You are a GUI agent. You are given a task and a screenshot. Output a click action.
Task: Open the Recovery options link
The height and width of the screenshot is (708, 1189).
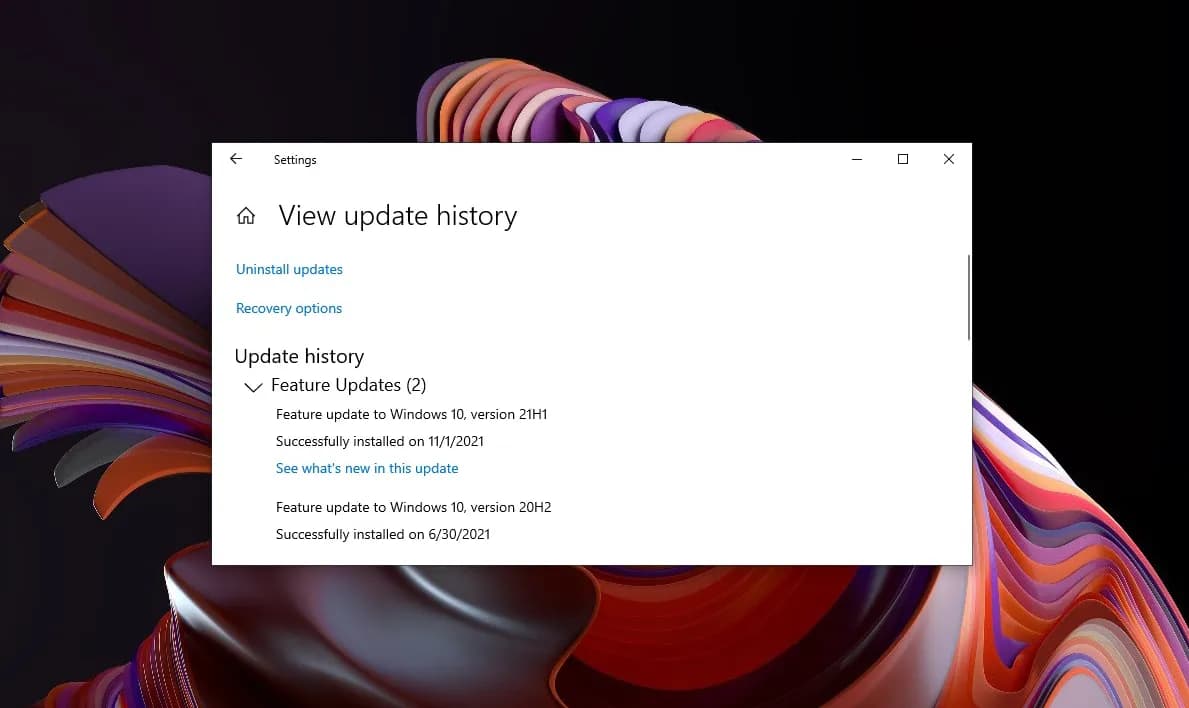pyautogui.click(x=289, y=308)
